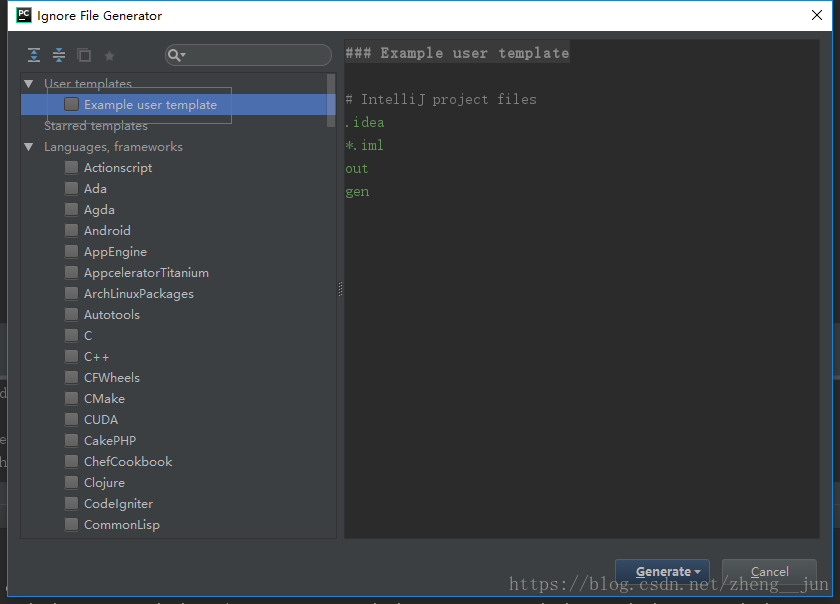This screenshot has height=604, width=840.
Task: Click the 'out' line in preview
Action: pos(357,168)
